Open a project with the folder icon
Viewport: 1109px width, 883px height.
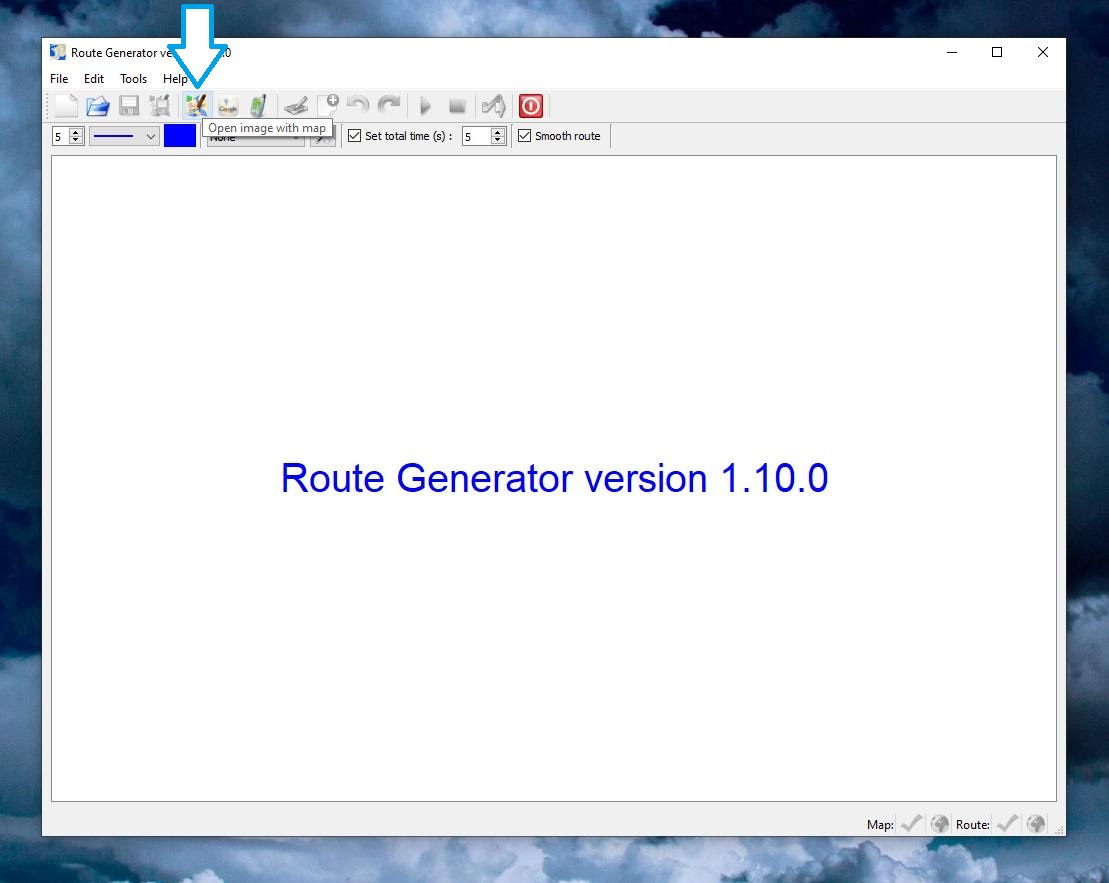[x=98, y=106]
